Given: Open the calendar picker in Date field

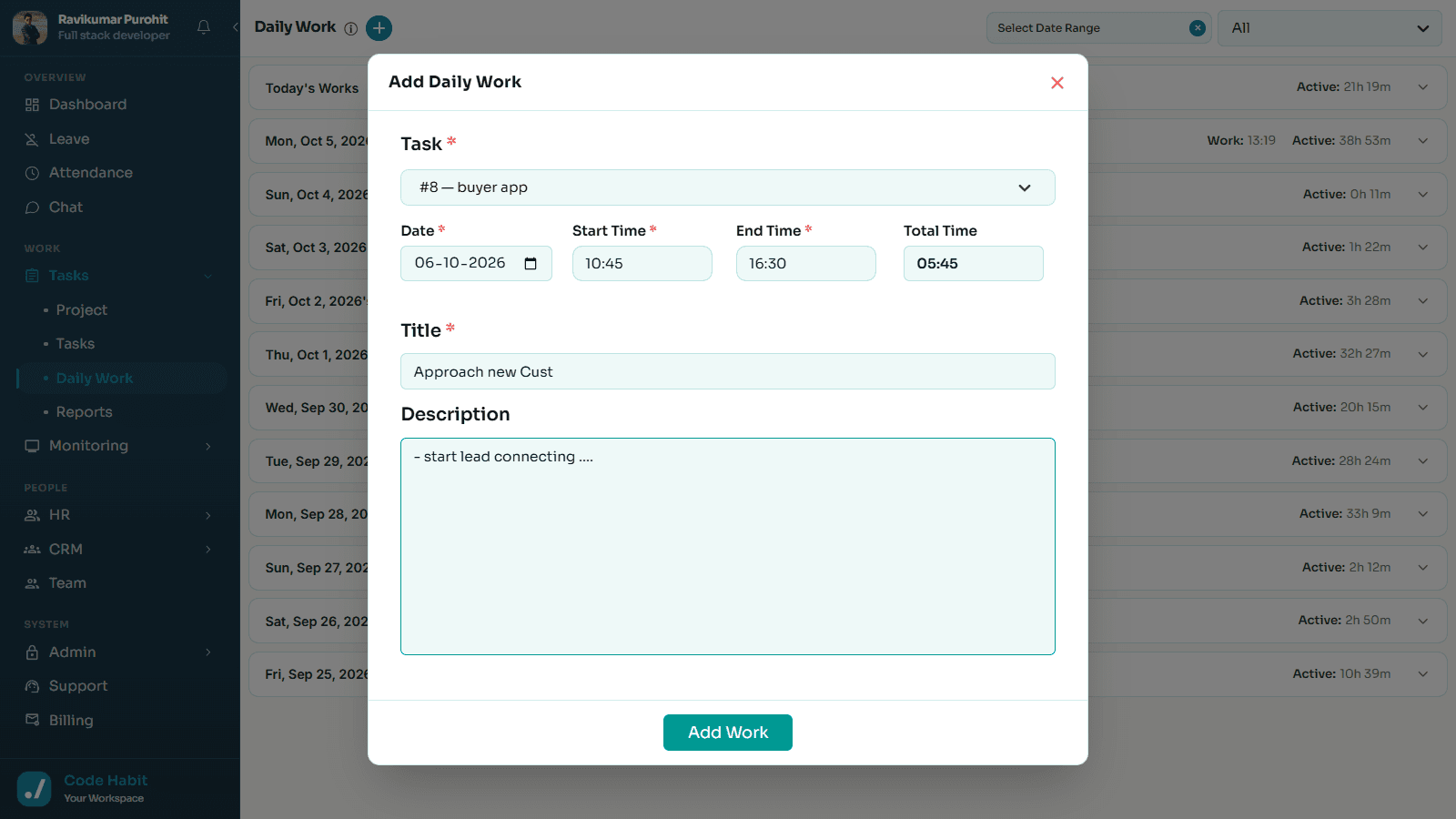Looking at the screenshot, I should coord(531,264).
